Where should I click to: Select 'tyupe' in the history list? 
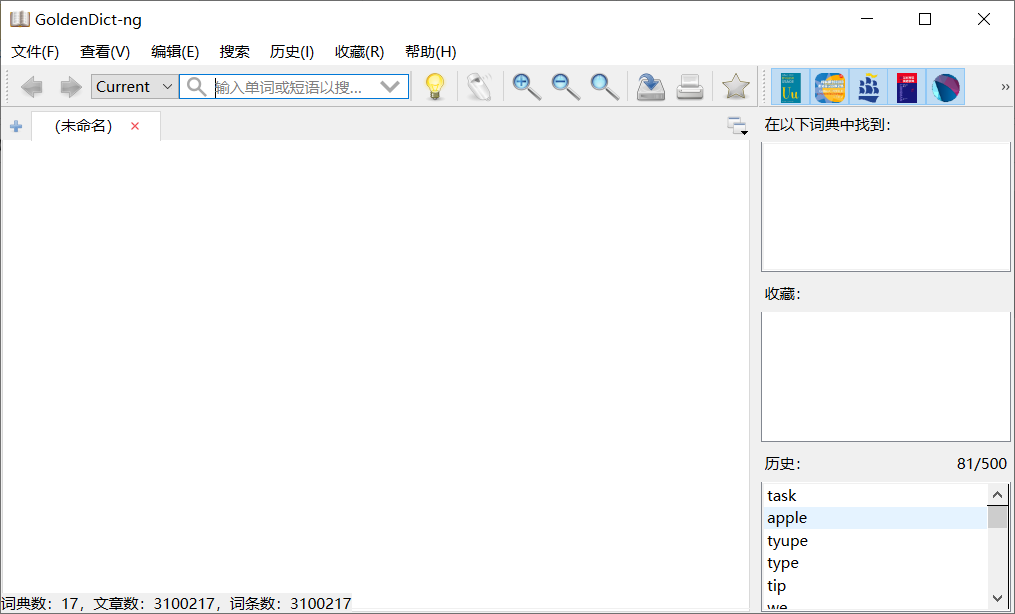pyautogui.click(x=875, y=541)
